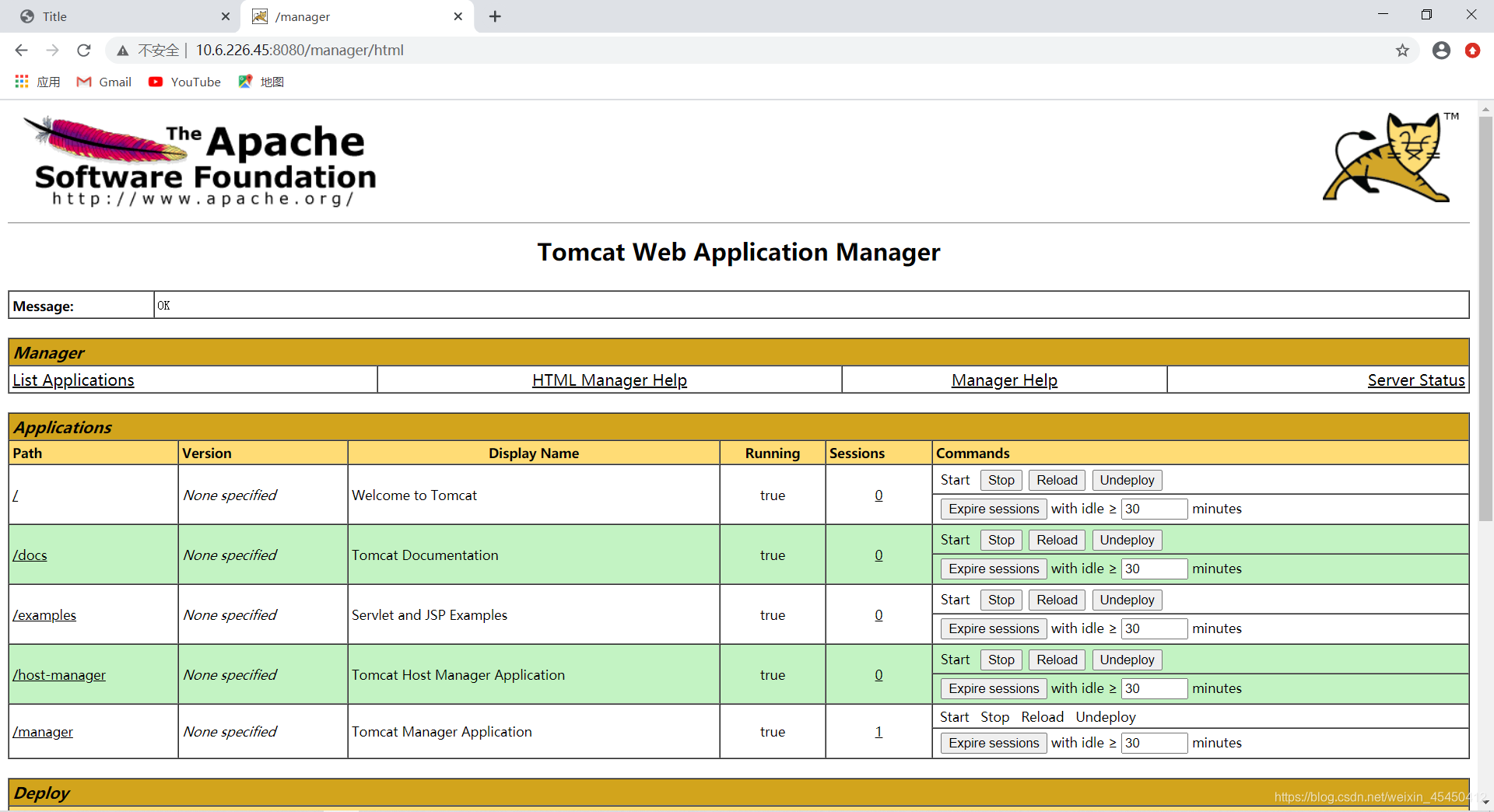The height and width of the screenshot is (812, 1494).
Task: Undeploy the Tomcat Documentation application
Action: [x=1127, y=541]
